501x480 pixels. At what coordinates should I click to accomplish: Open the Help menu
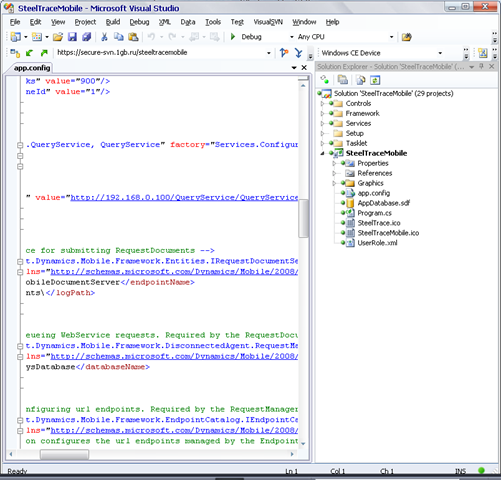[332, 22]
